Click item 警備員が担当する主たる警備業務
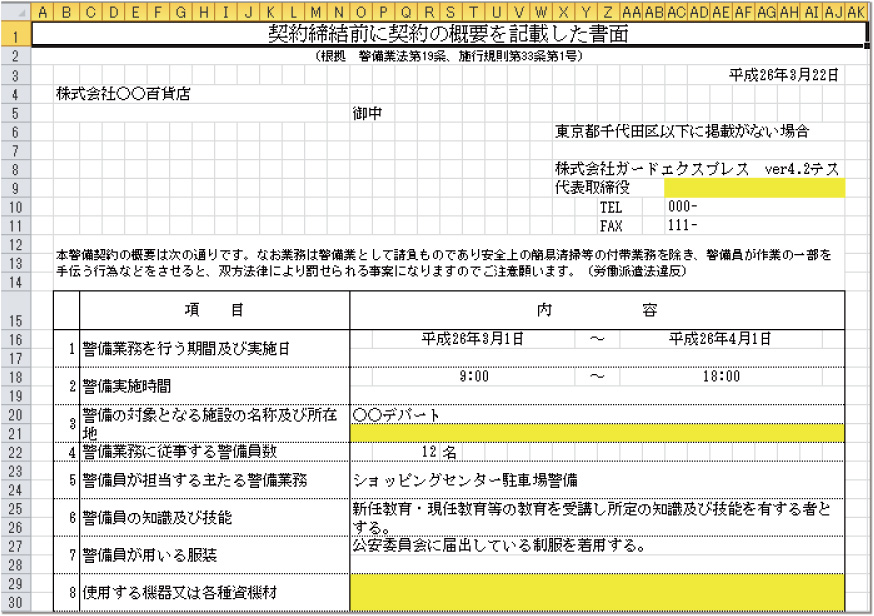This screenshot has width=874, height=616. [195, 480]
